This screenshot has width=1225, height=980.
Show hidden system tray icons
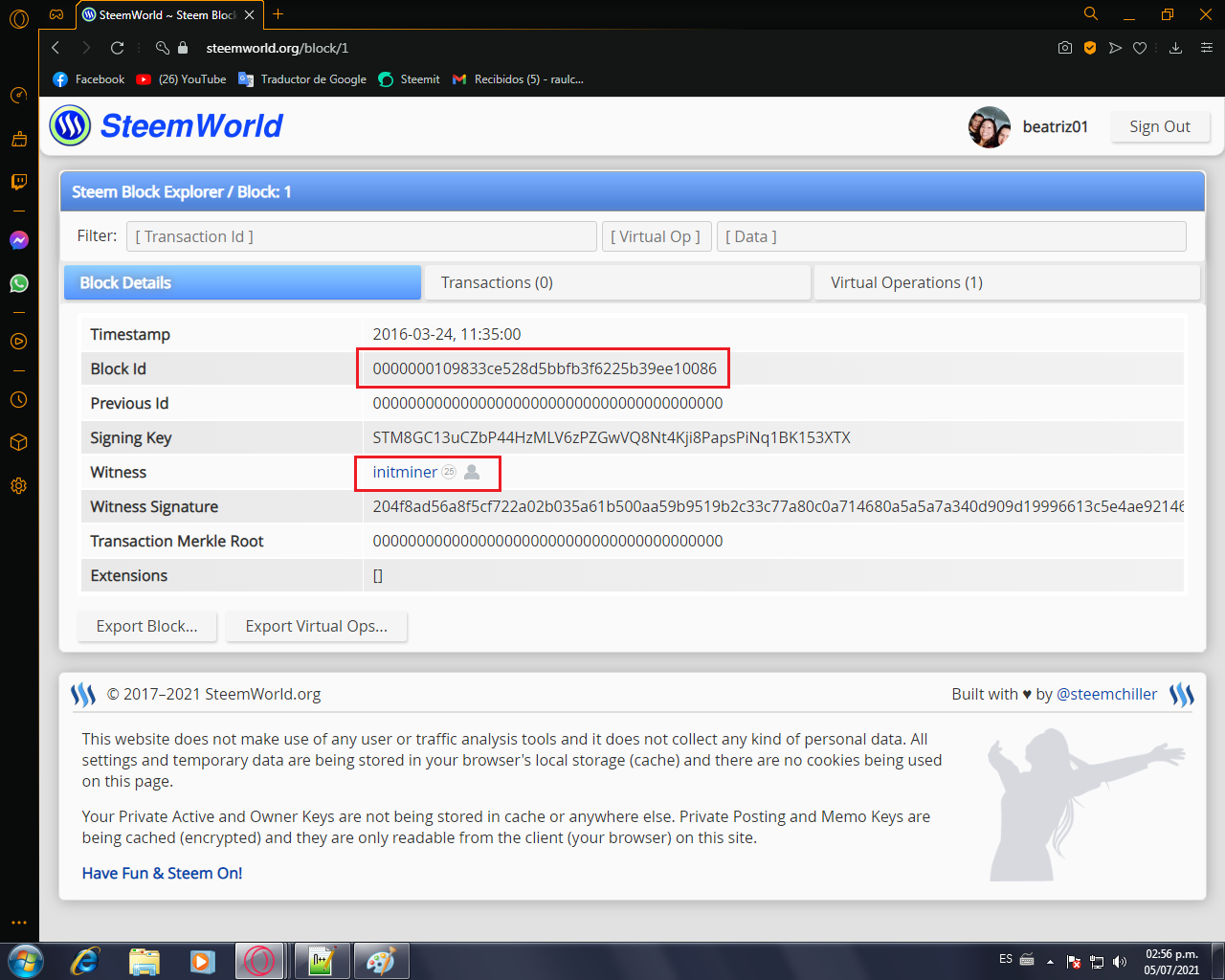click(x=1050, y=961)
